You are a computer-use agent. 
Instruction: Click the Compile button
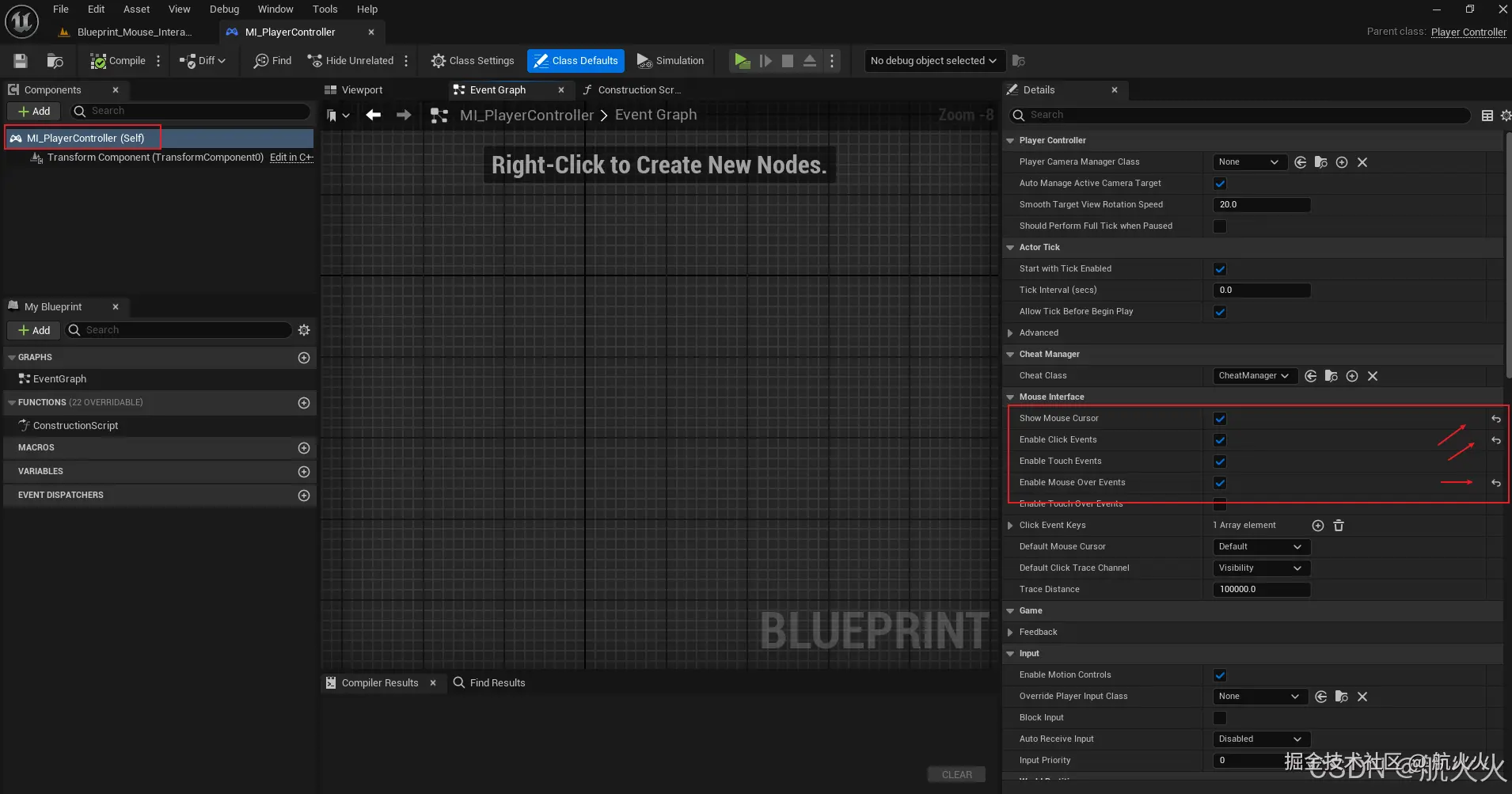(118, 61)
